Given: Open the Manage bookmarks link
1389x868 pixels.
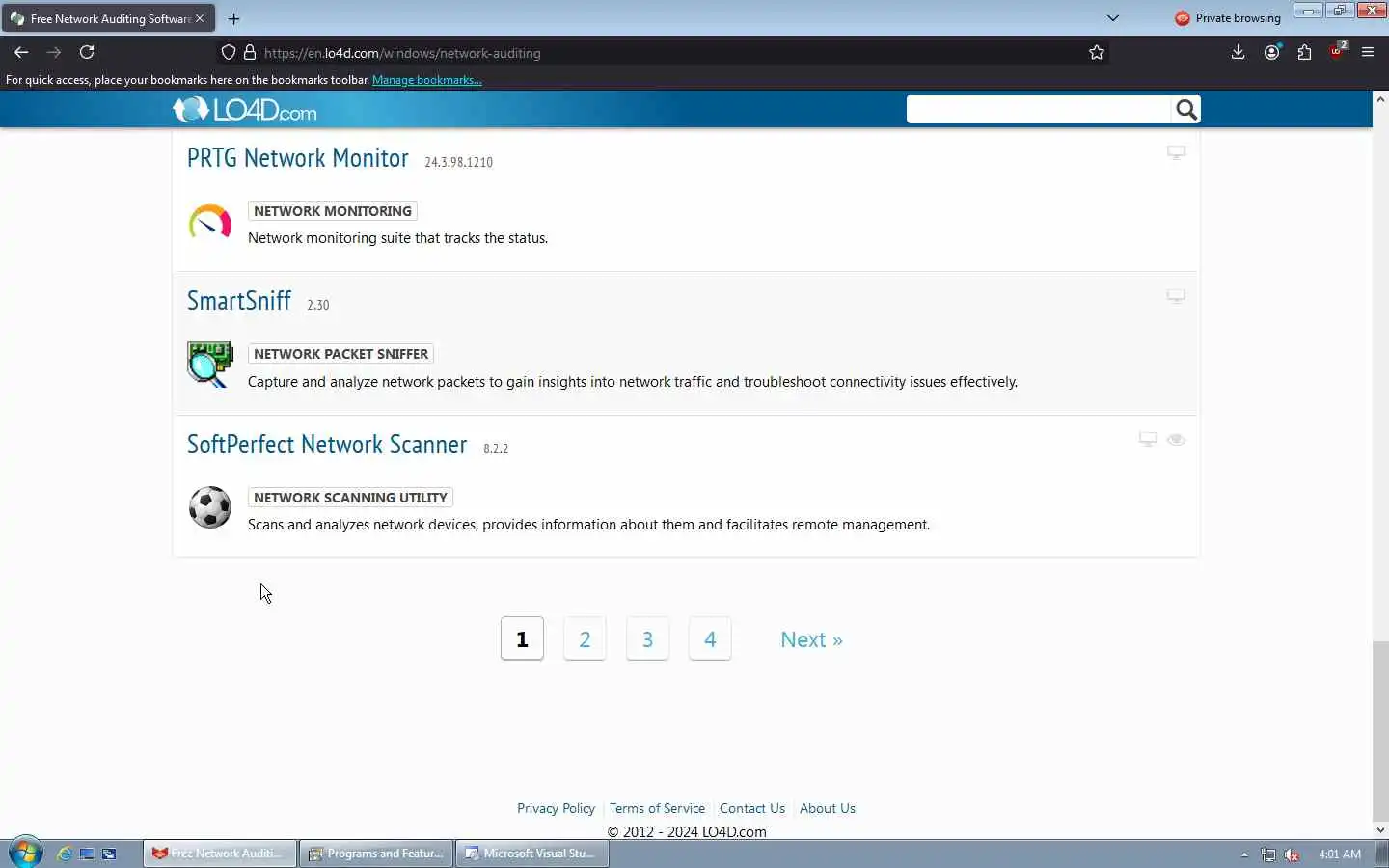Looking at the screenshot, I should [427, 80].
